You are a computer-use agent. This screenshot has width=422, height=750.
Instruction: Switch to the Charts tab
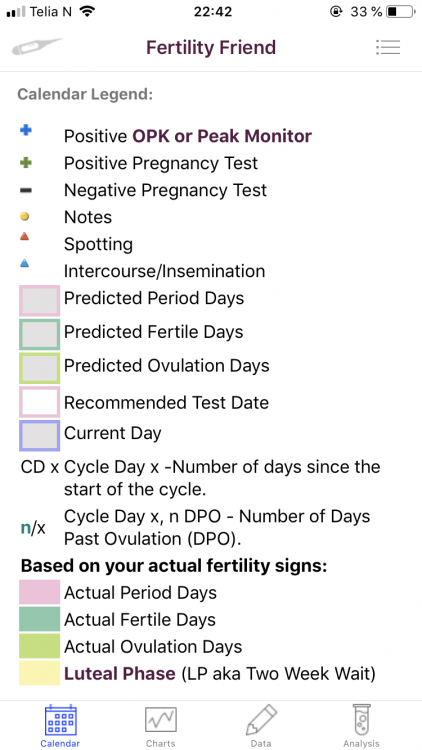161,726
